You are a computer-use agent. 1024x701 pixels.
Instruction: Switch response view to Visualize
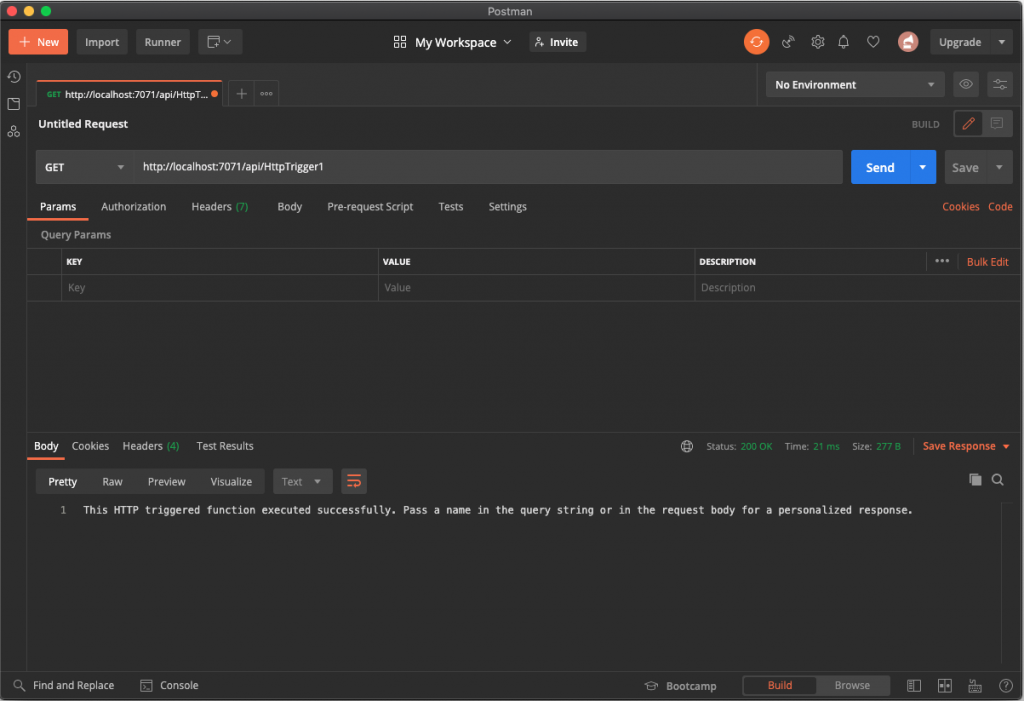pyautogui.click(x=231, y=481)
